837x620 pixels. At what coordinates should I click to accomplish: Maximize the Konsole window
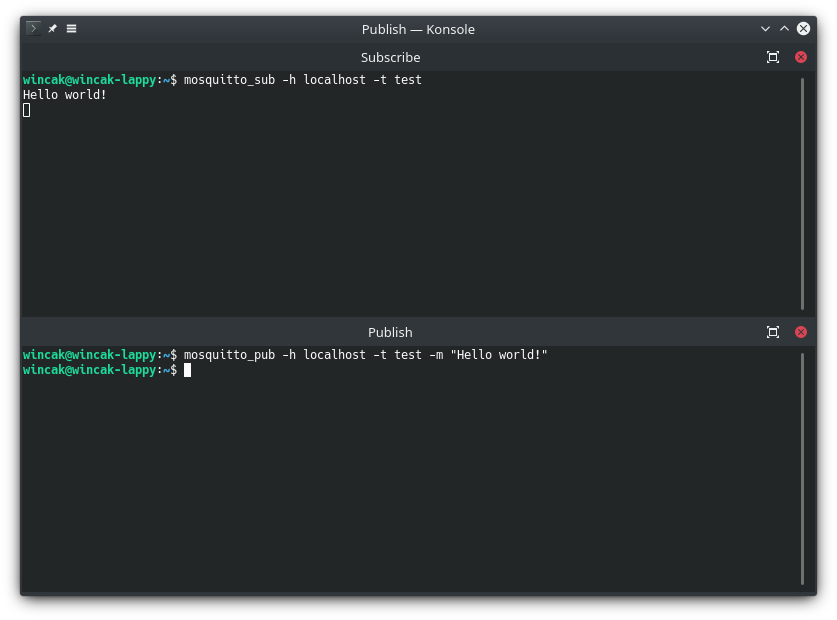784,29
